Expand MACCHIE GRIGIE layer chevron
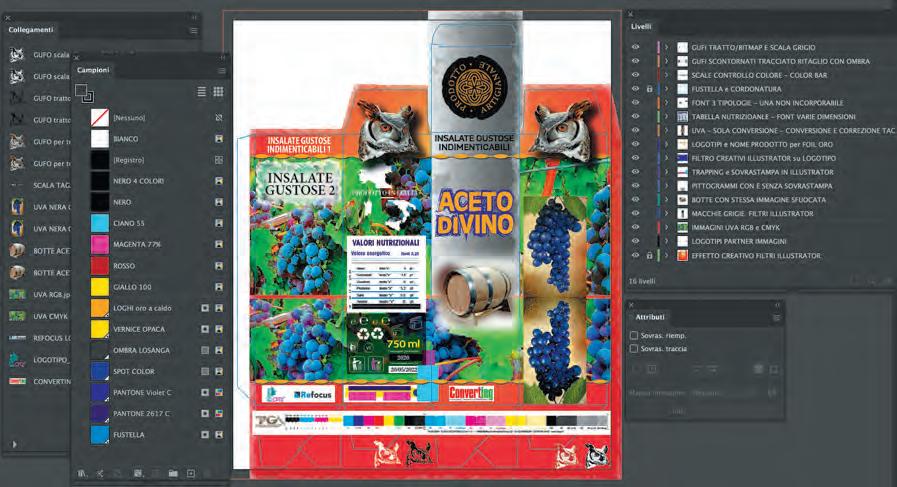Viewport: 897px width, 487px height. pos(666,213)
